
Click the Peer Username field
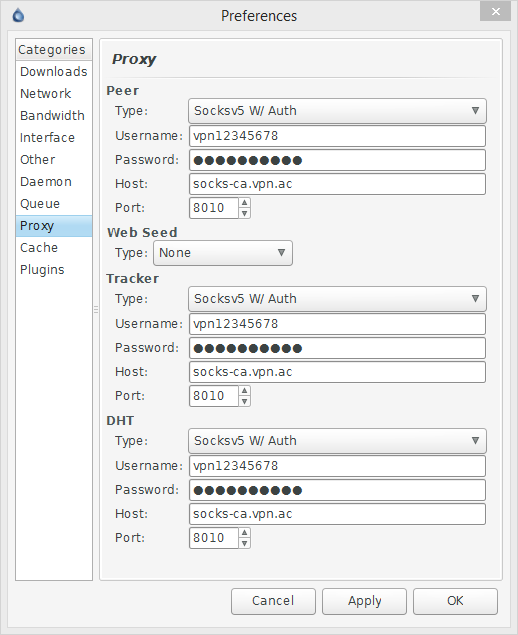(x=337, y=136)
